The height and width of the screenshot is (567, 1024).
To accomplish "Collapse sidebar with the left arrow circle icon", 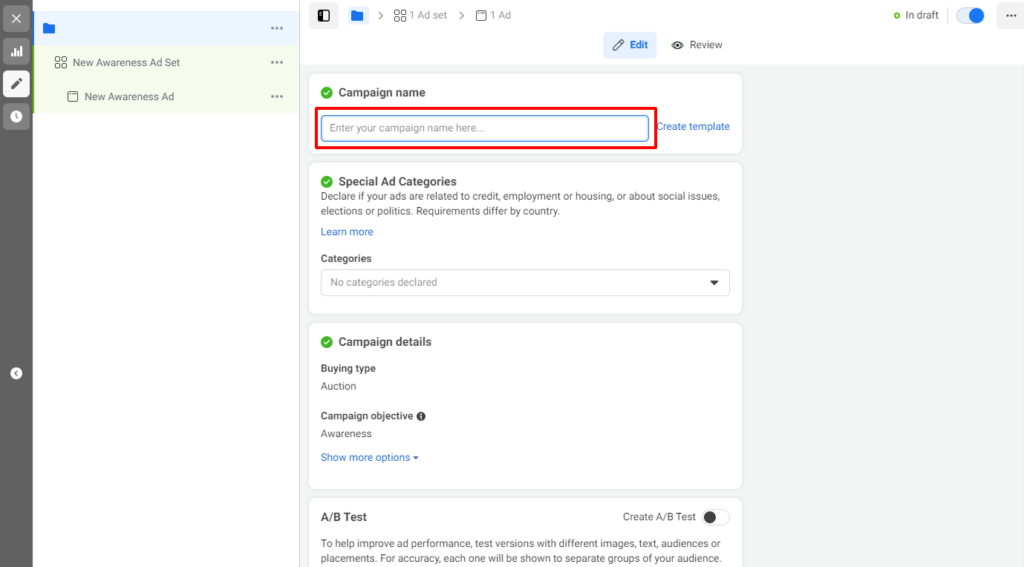I will (x=16, y=374).
